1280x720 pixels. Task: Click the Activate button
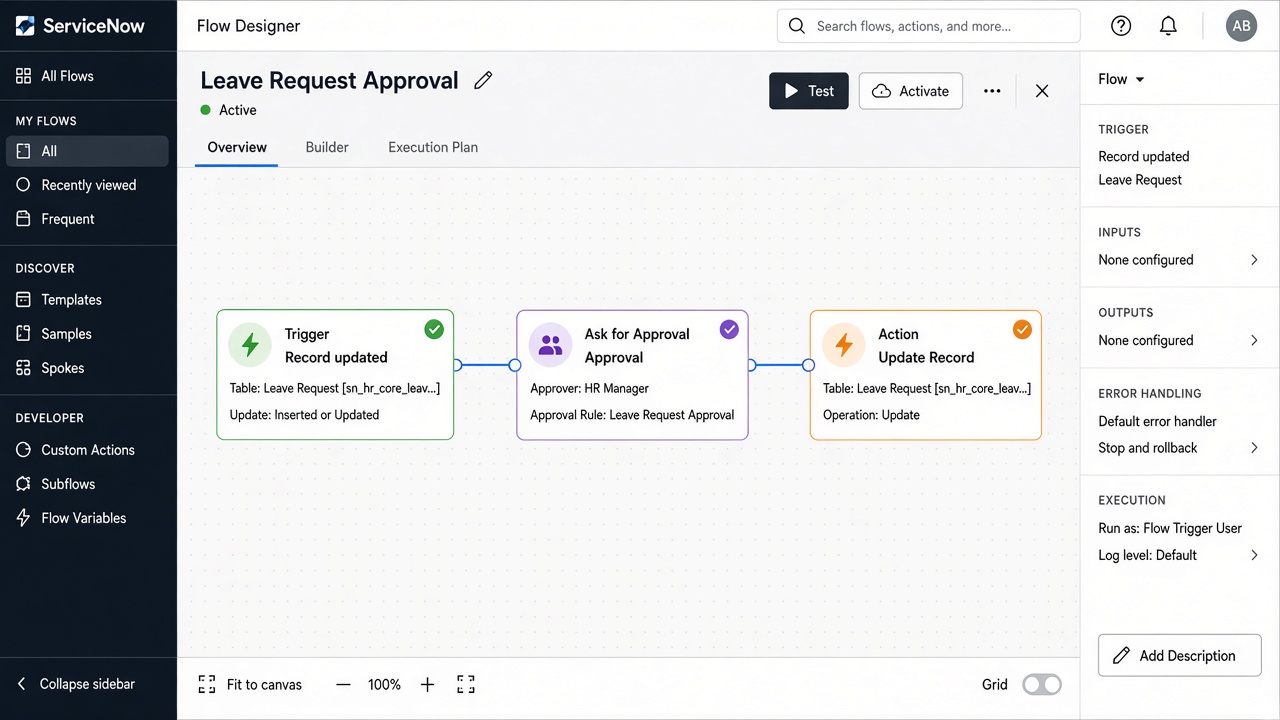tap(911, 91)
